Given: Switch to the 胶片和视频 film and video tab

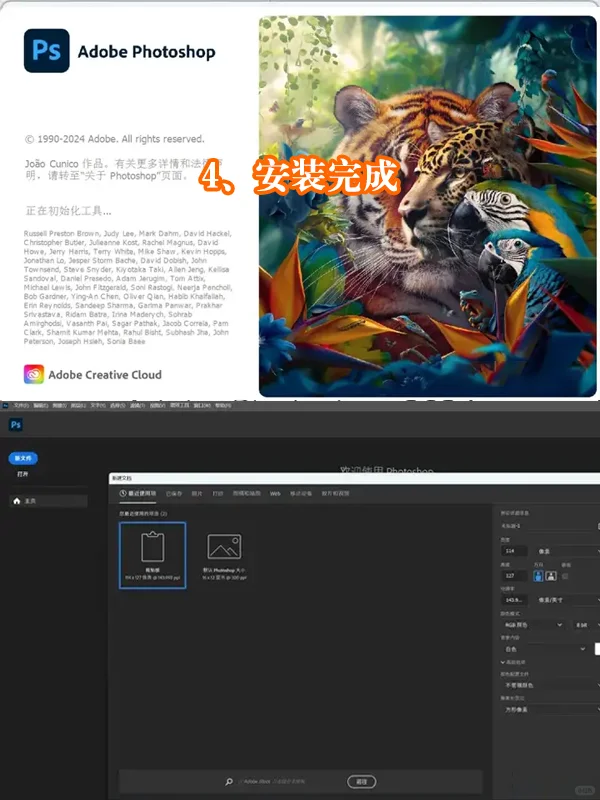Looking at the screenshot, I should click(x=335, y=494).
